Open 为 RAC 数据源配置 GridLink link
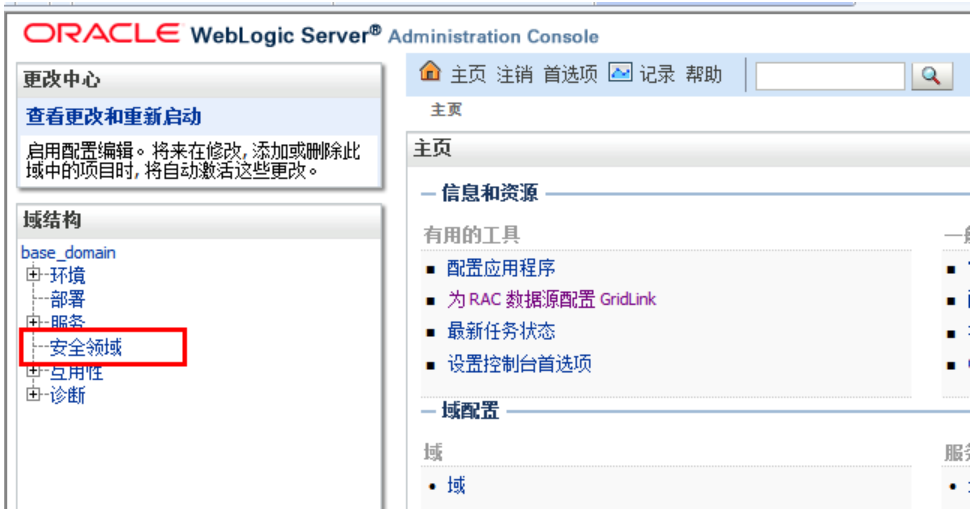 551,300
